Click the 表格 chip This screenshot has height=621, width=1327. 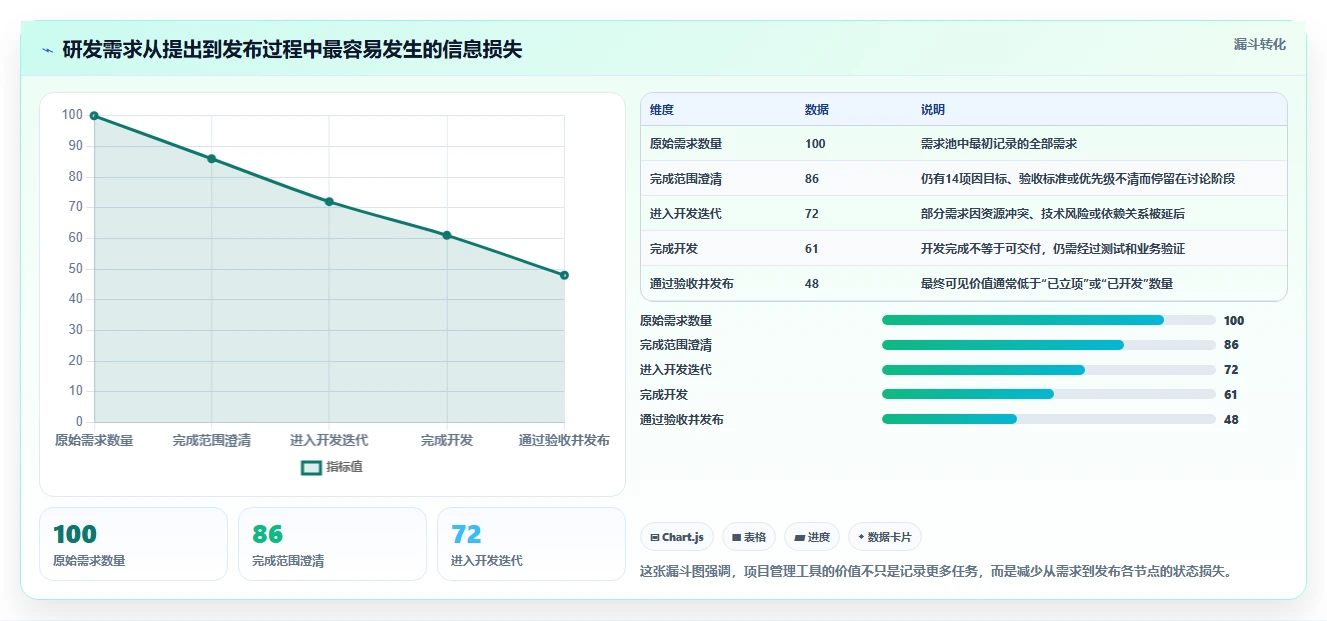(x=749, y=537)
